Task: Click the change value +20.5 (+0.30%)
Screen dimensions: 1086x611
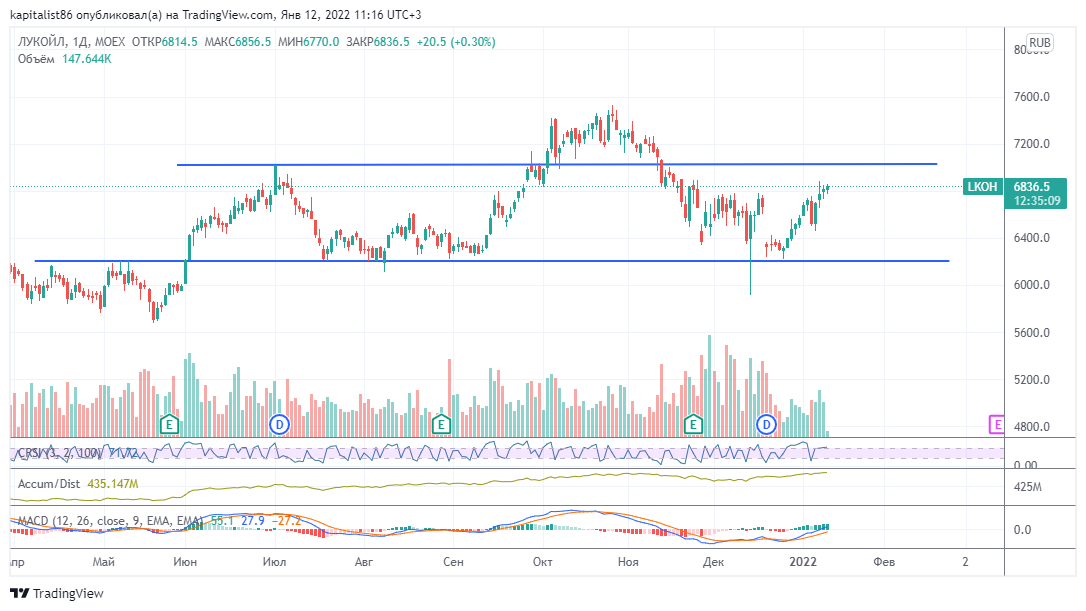Action: pos(456,42)
